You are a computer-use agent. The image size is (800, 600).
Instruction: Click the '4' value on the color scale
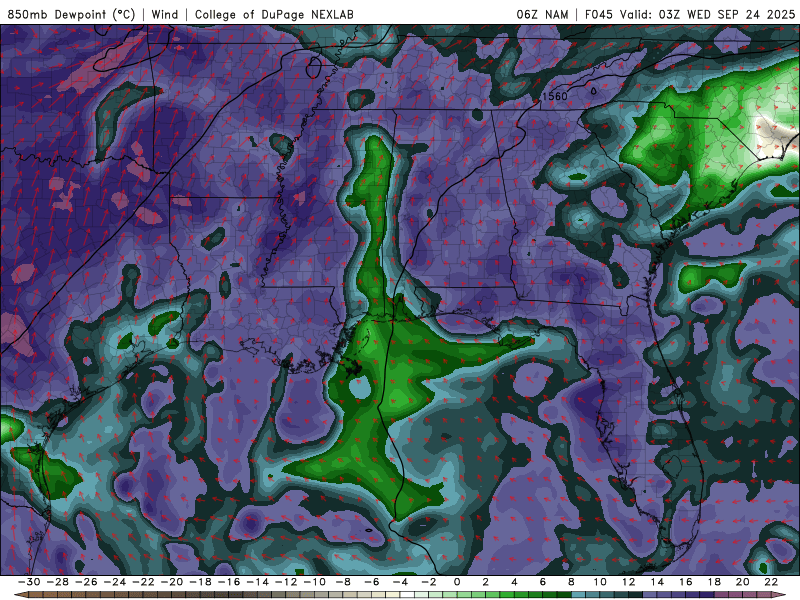[514, 582]
